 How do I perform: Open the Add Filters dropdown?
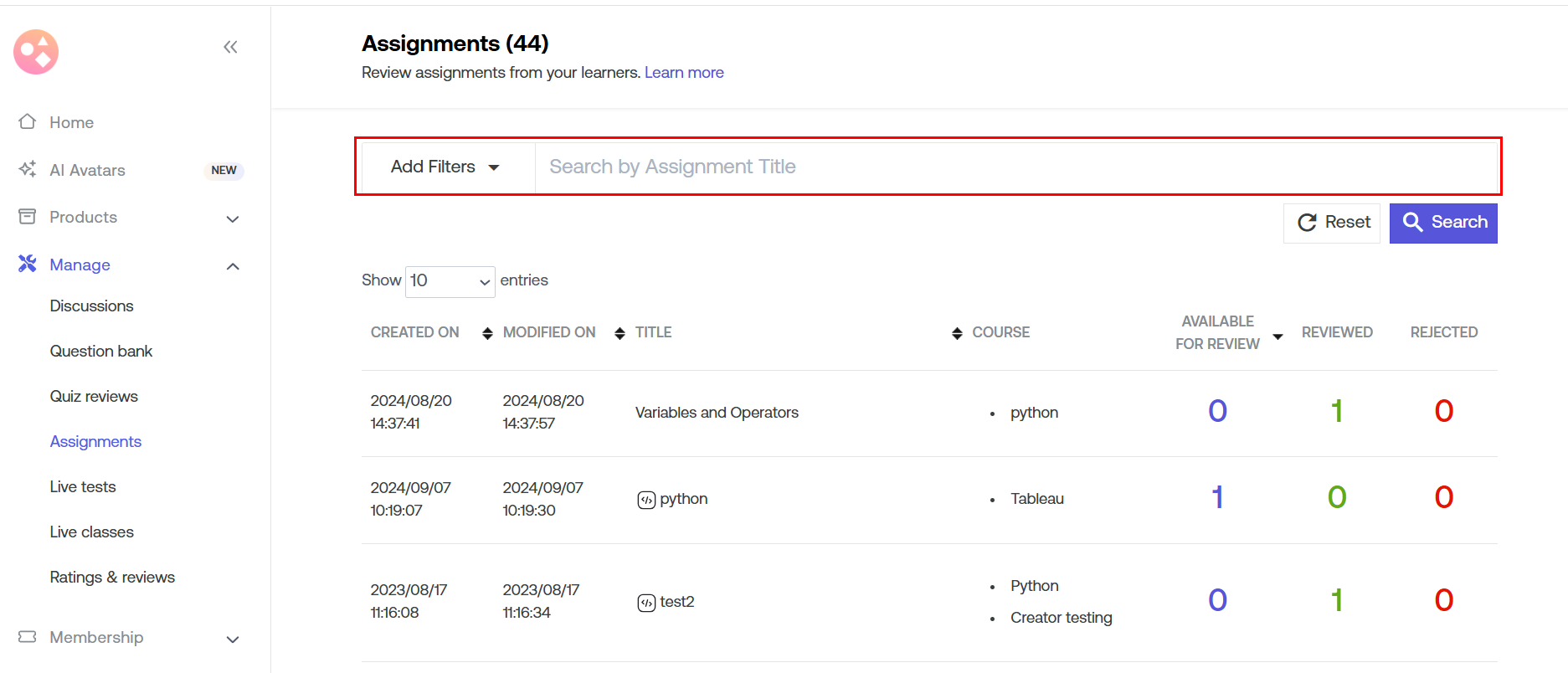(445, 167)
